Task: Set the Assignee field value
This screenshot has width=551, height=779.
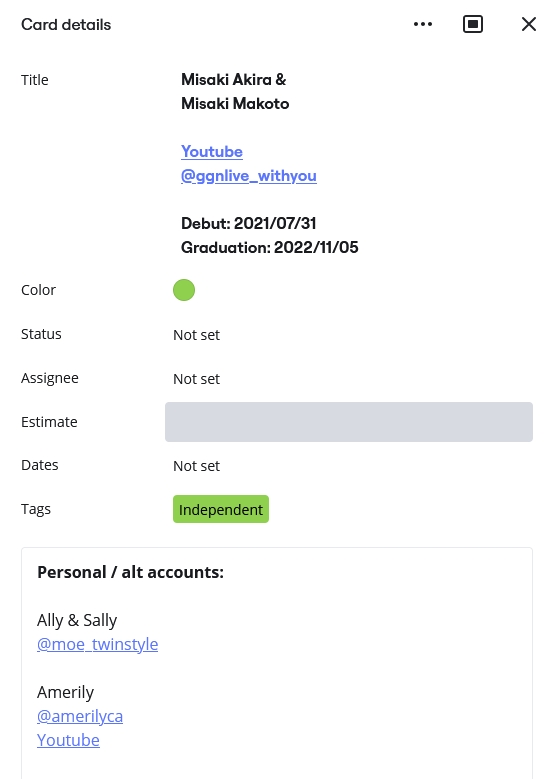Action: [196, 379]
